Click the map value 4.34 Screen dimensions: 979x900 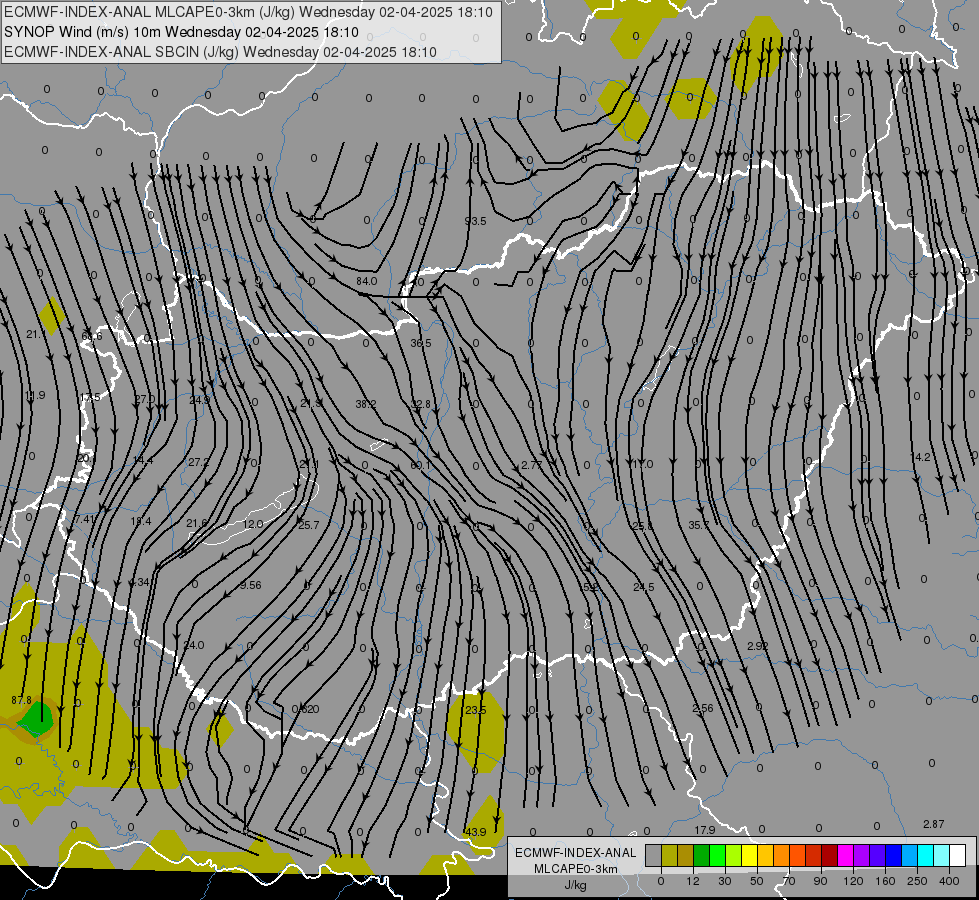coord(139,582)
